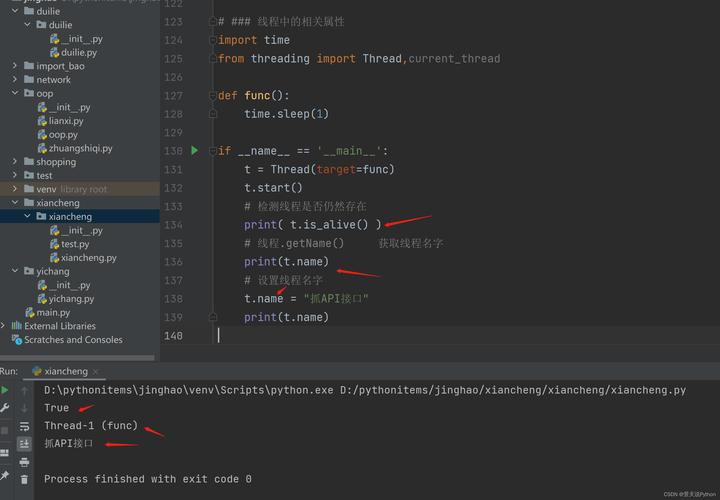Fold the if __name__ block

(x=213, y=151)
